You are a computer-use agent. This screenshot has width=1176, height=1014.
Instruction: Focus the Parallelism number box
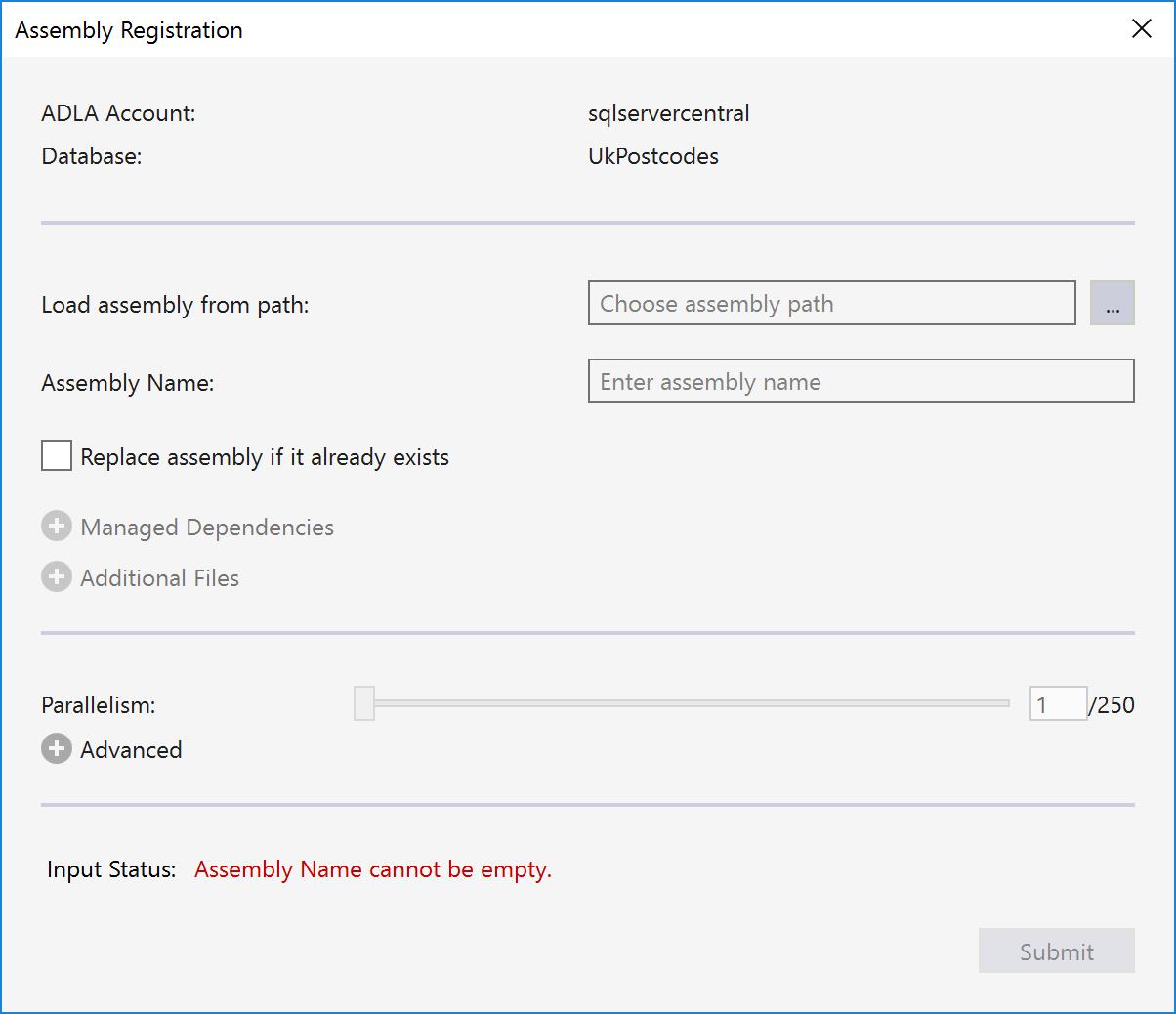pyautogui.click(x=1057, y=704)
